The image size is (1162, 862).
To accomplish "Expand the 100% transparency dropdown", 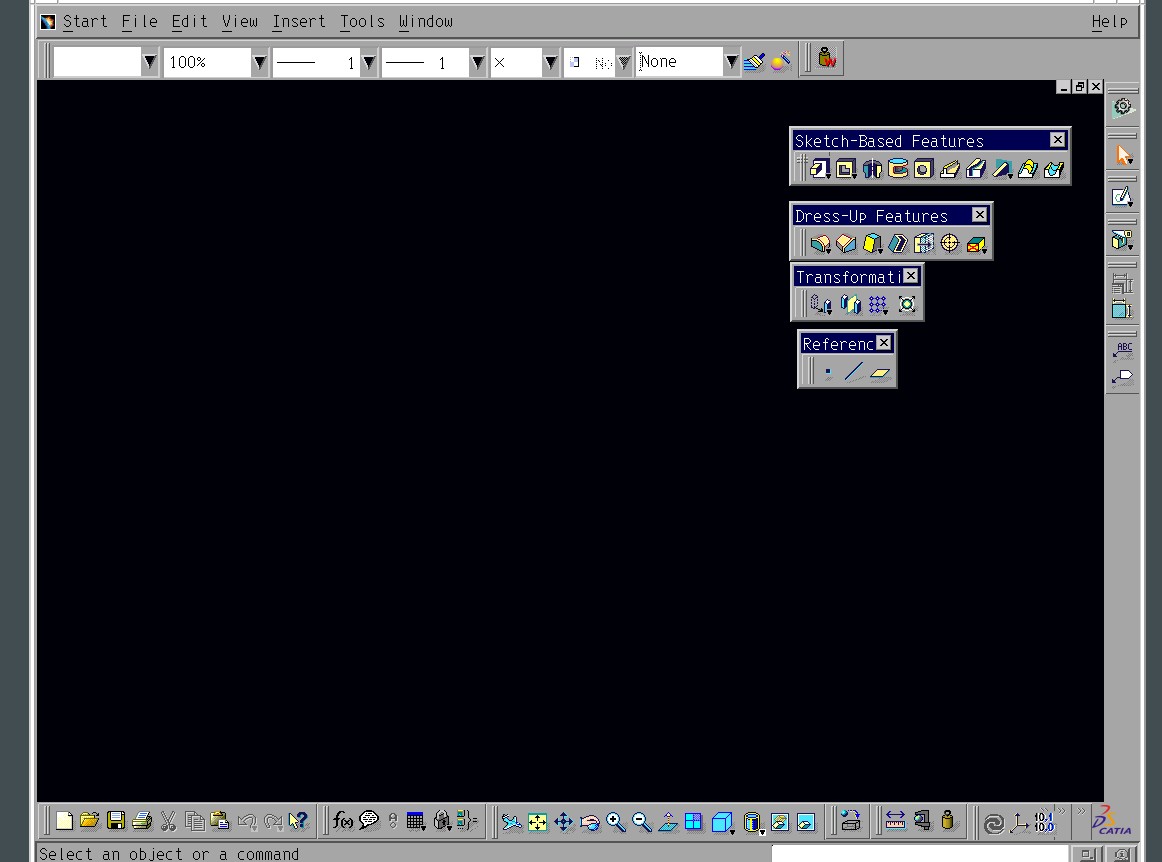I will [x=259, y=62].
